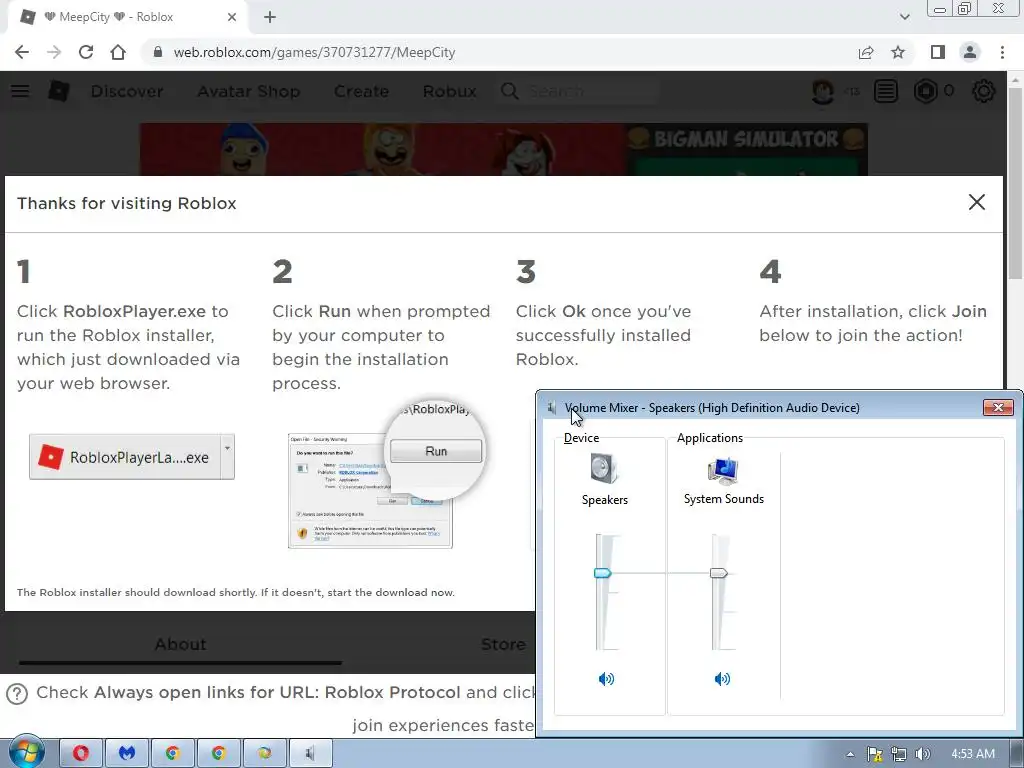Viewport: 1024px width, 768px height.
Task: Click the System Sounds volume slider handle
Action: (x=718, y=573)
